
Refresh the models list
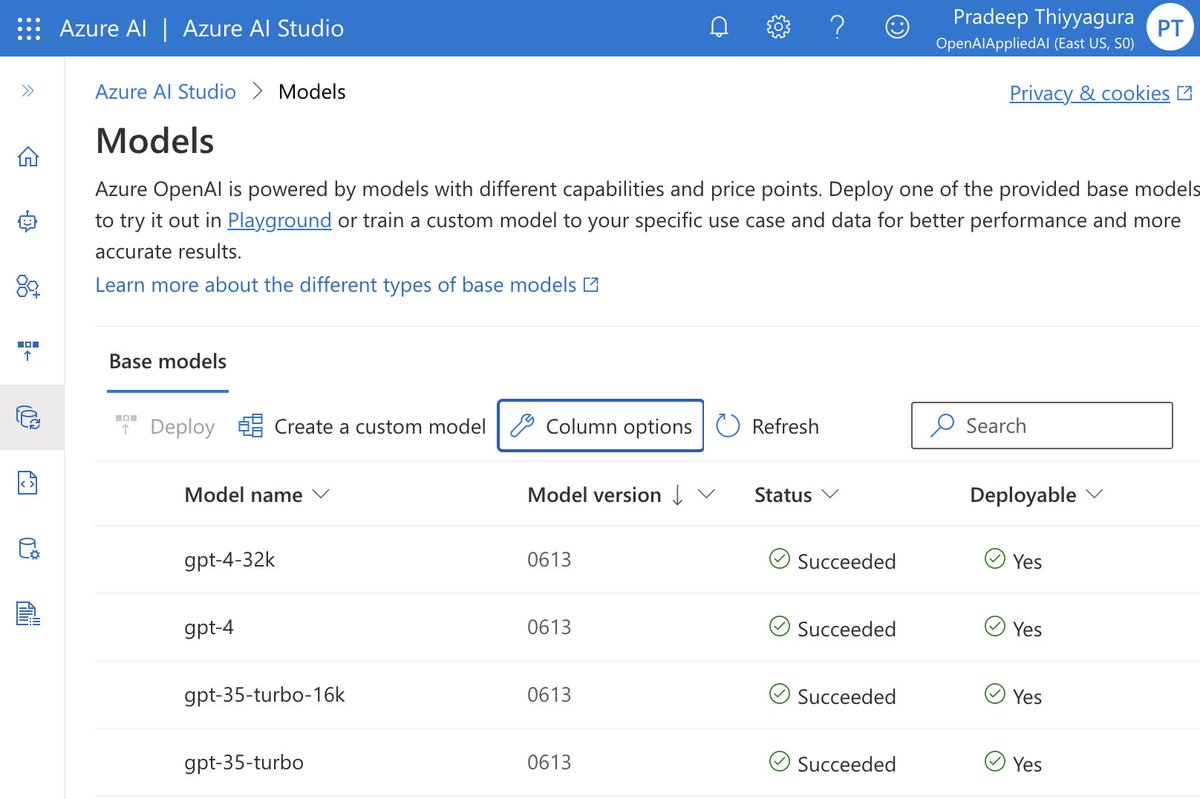tap(768, 427)
